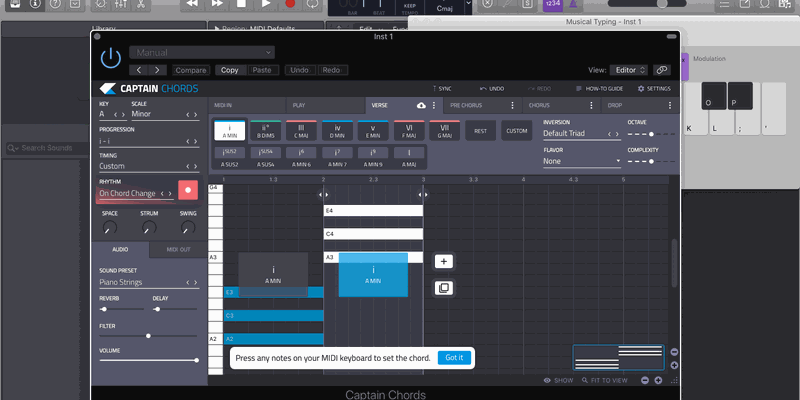Click the REST chord button
The height and width of the screenshot is (400, 800).
click(481, 130)
